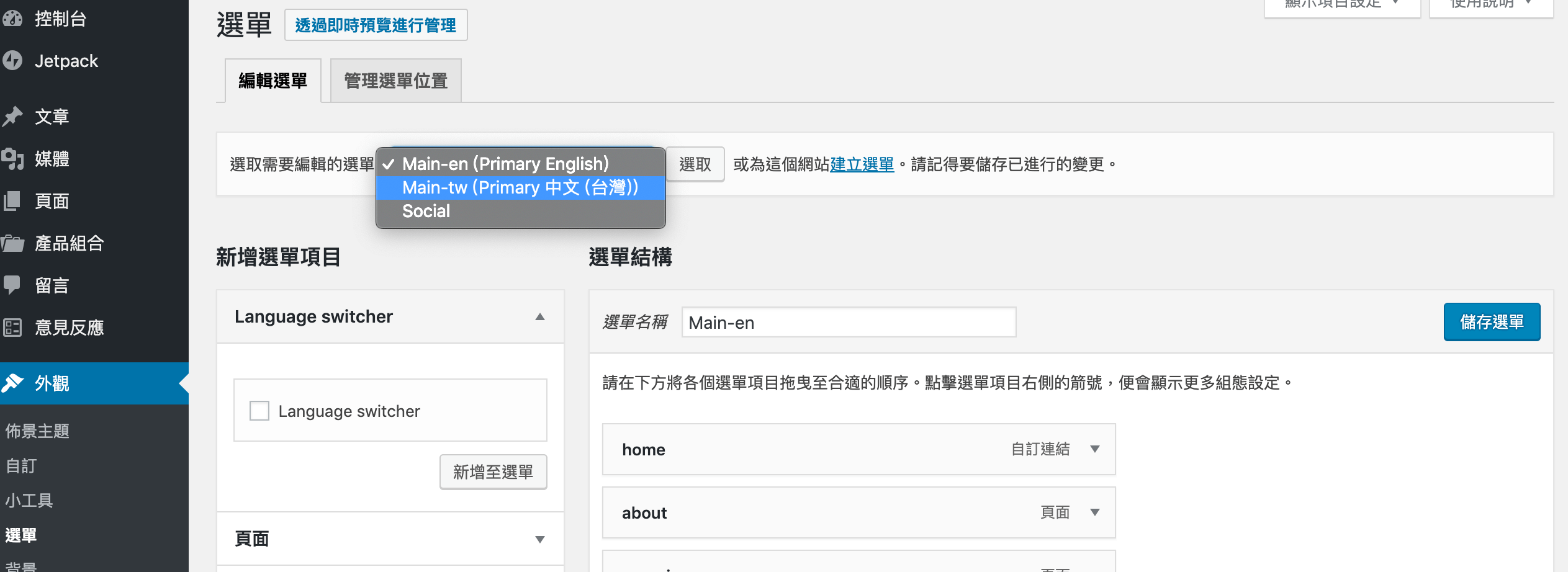Click the Appearance paintbrush icon
Image resolution: width=1568 pixels, height=572 pixels.
click(x=12, y=383)
